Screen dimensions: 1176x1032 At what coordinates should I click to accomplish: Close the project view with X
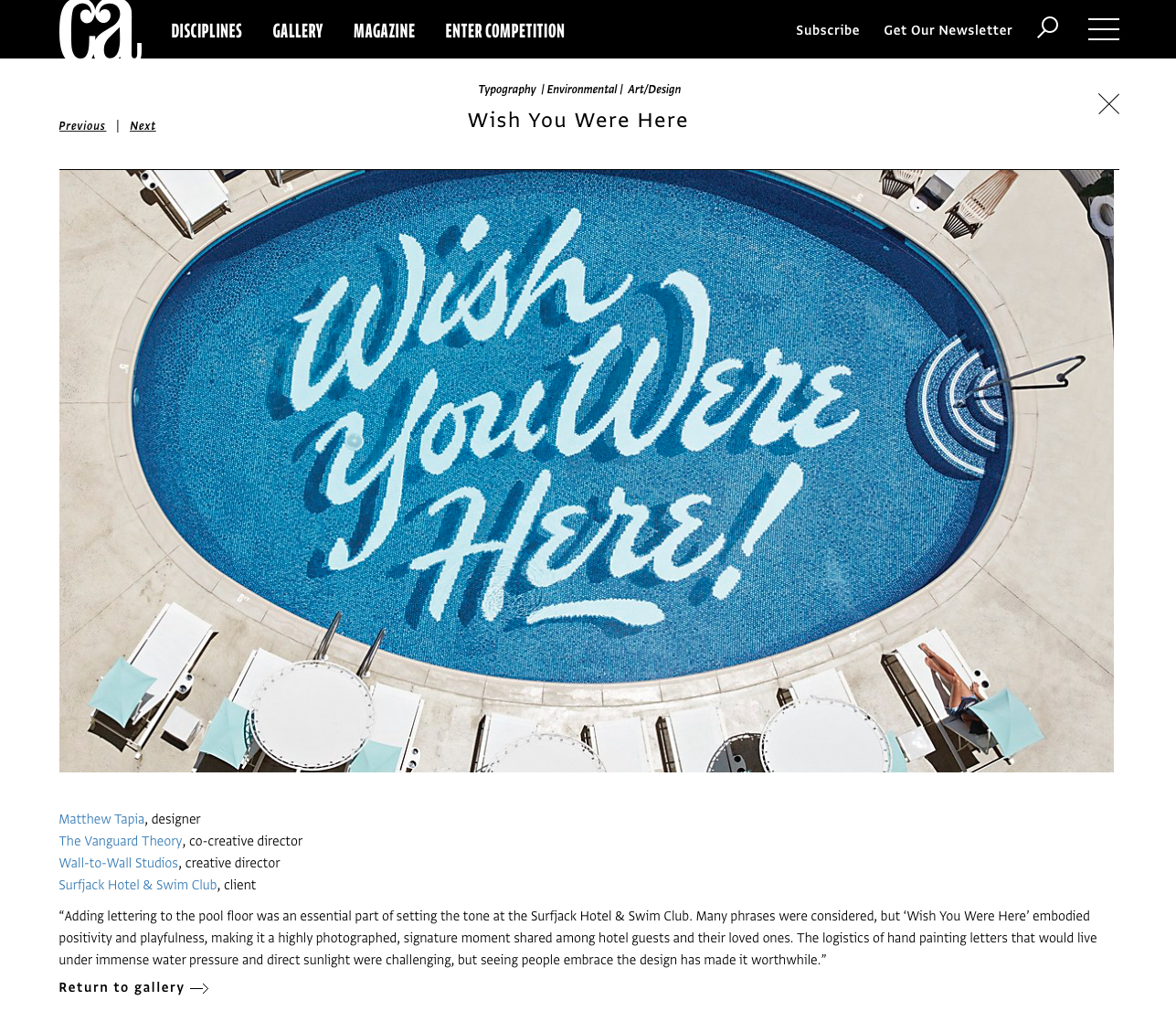(1108, 103)
